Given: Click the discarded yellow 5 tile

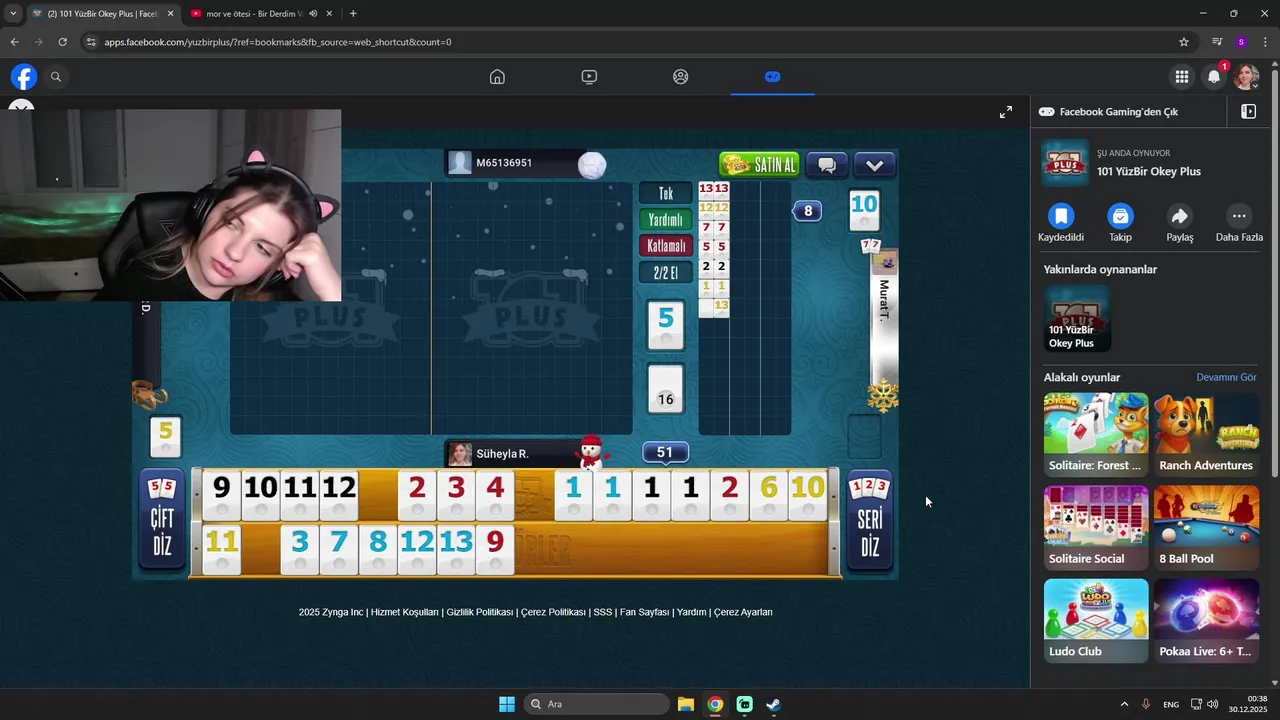Looking at the screenshot, I should (166, 438).
